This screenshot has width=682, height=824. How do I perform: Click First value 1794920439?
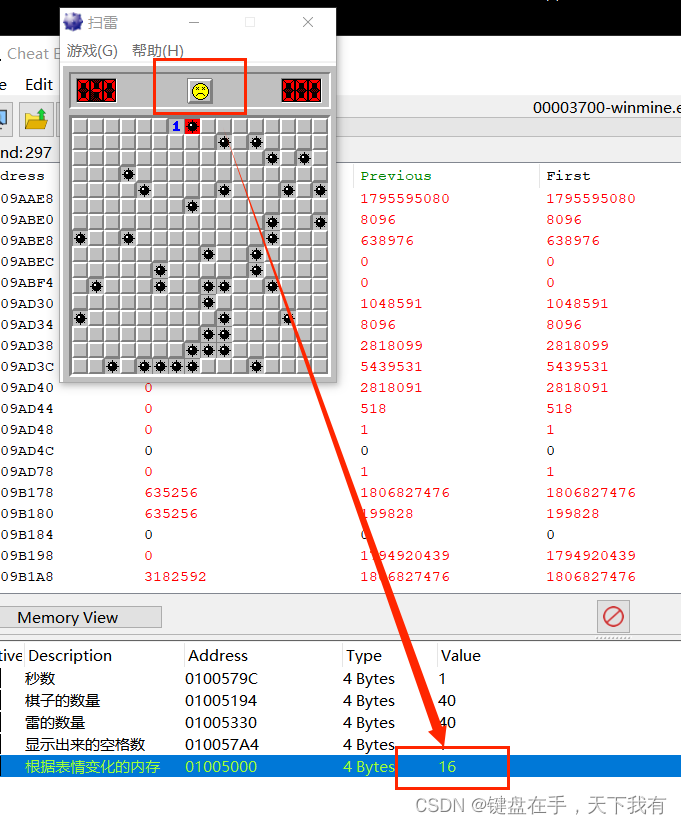pyautogui.click(x=591, y=556)
